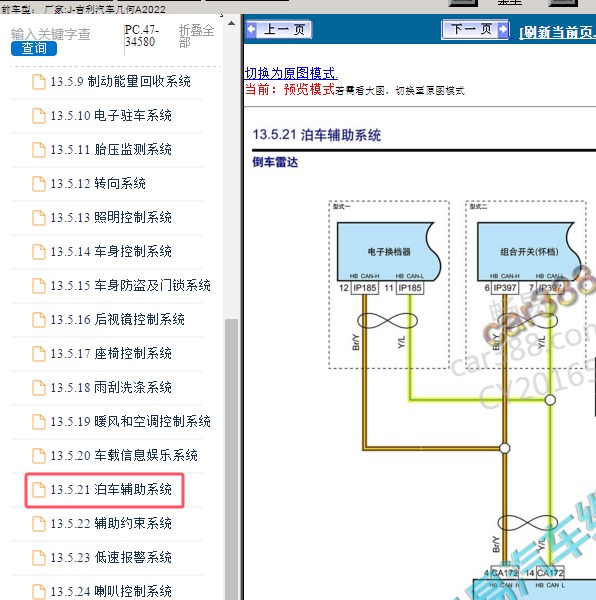Click document icon beside 13.5.23
The width and height of the screenshot is (596, 600).
tap(39, 558)
